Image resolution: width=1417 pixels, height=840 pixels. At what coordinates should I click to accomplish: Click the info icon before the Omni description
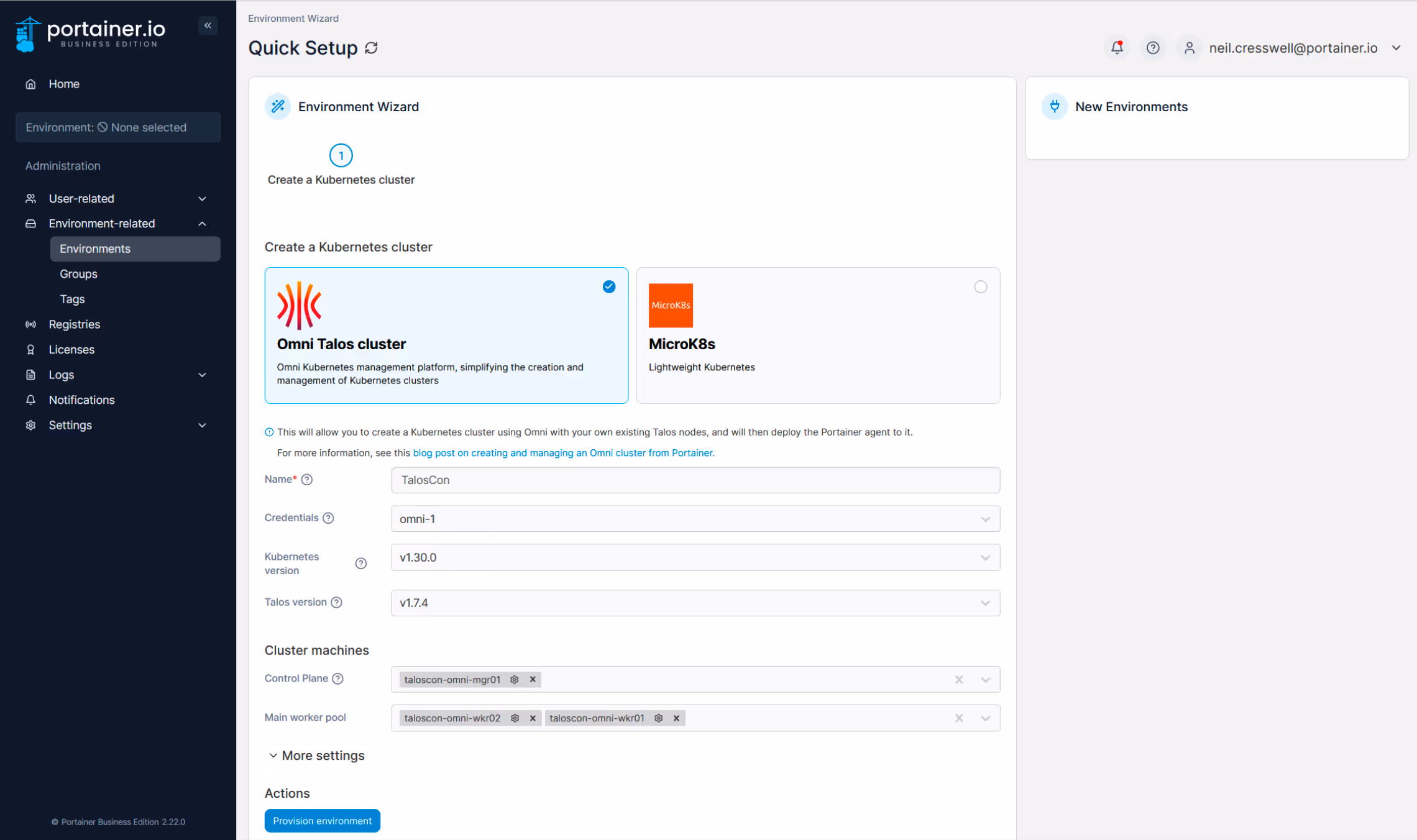tap(269, 432)
